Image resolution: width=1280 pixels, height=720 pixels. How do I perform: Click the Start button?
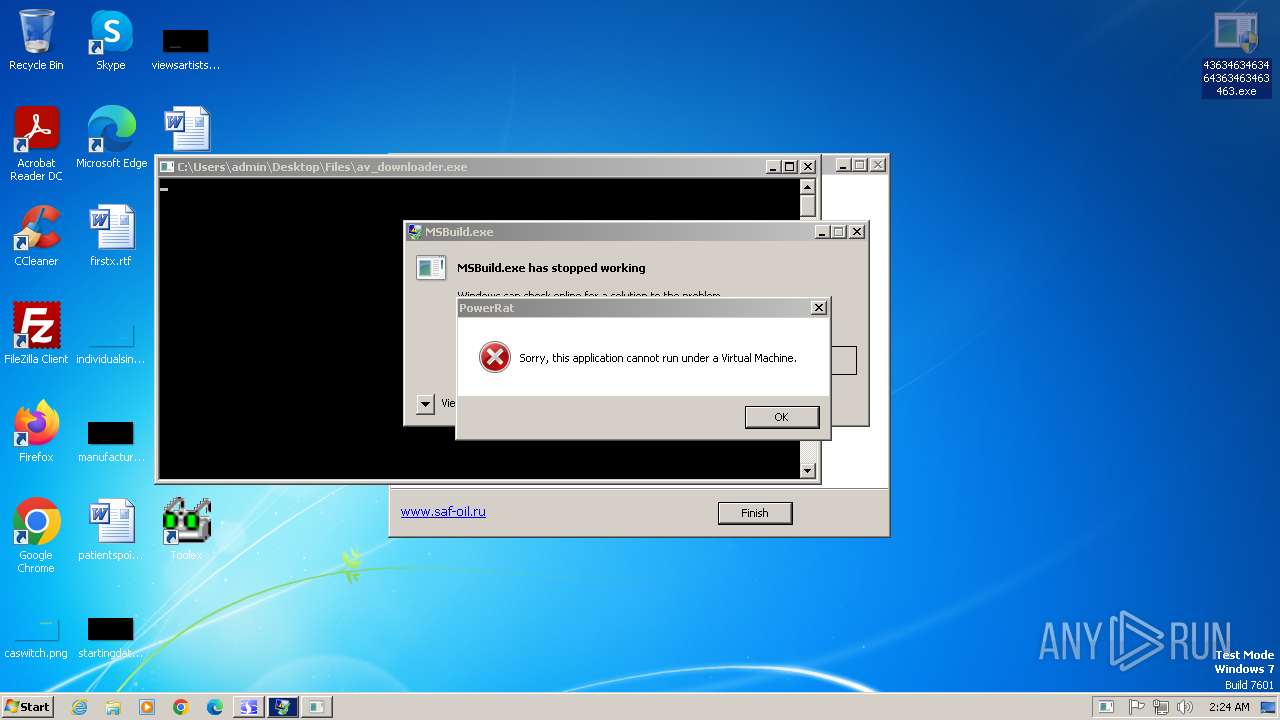click(x=27, y=707)
